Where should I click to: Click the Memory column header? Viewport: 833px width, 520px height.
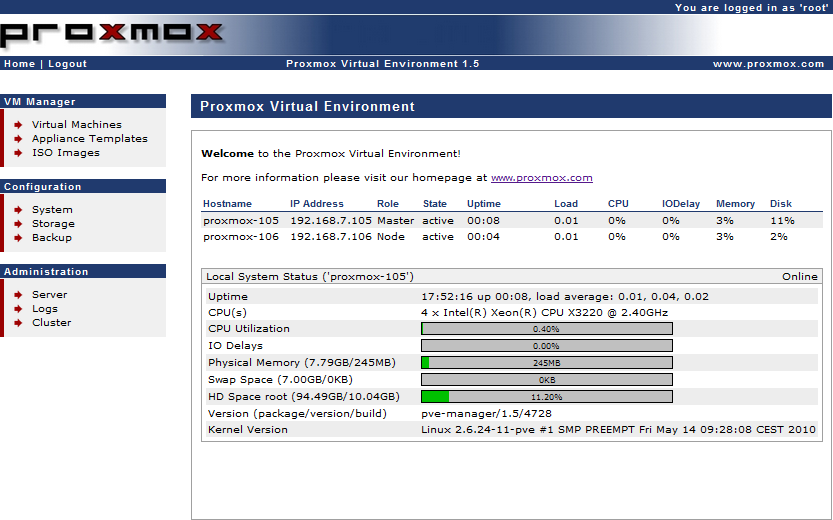735,204
